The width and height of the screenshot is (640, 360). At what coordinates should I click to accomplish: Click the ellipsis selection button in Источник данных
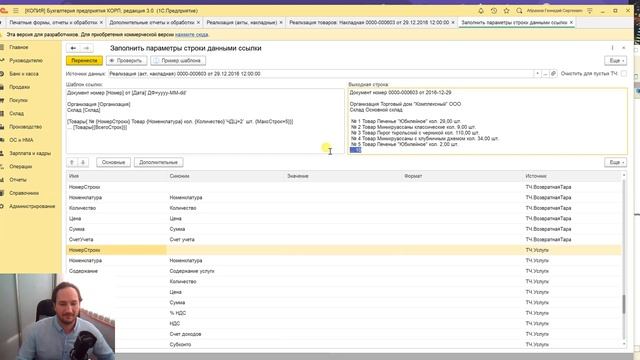[545, 74]
